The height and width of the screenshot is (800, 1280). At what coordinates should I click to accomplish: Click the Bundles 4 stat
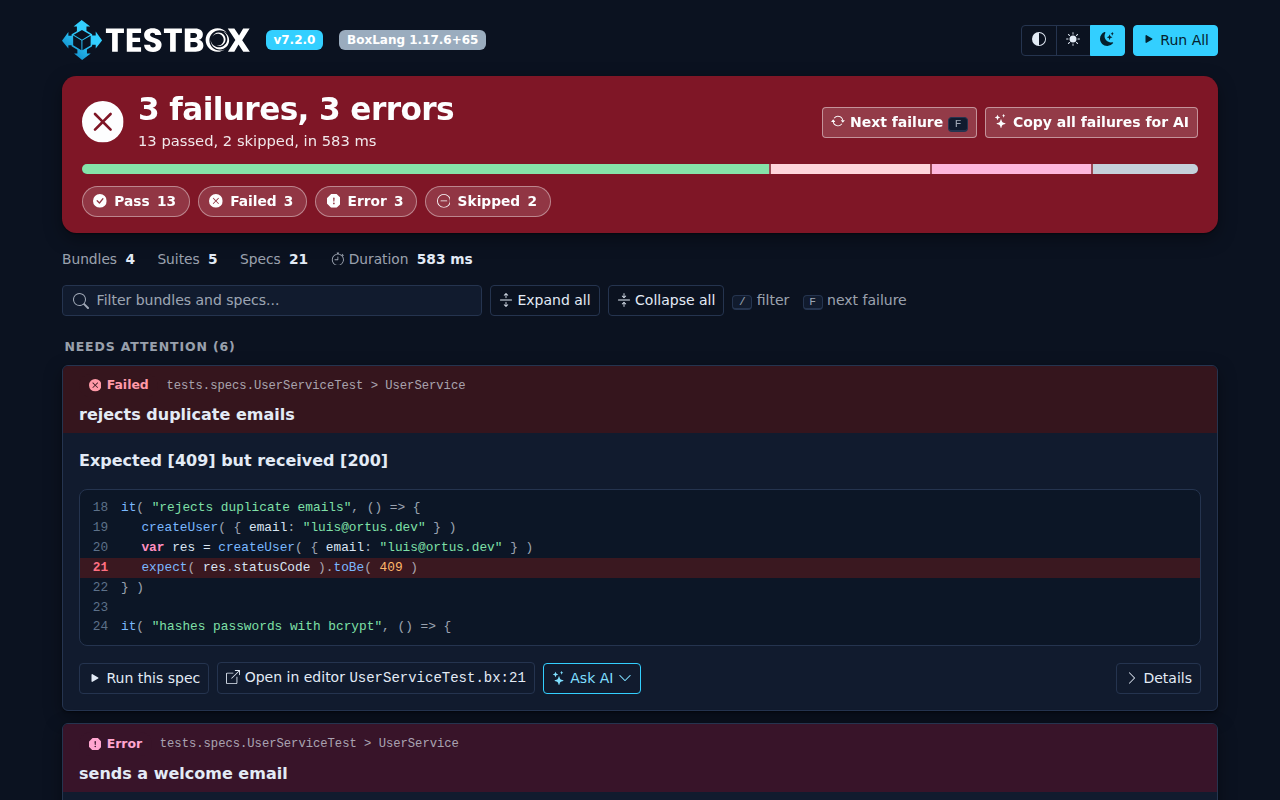[98, 259]
